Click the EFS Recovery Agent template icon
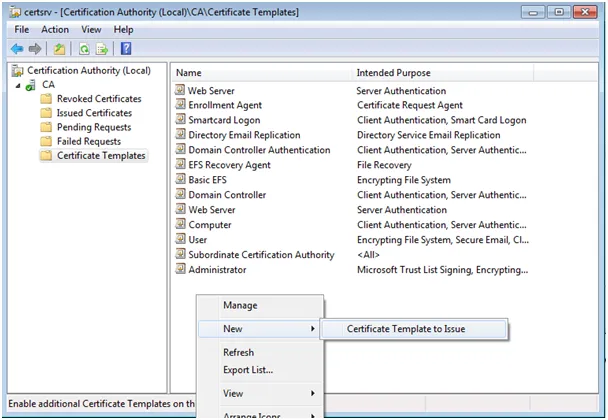This screenshot has width=608, height=420. pos(180,164)
